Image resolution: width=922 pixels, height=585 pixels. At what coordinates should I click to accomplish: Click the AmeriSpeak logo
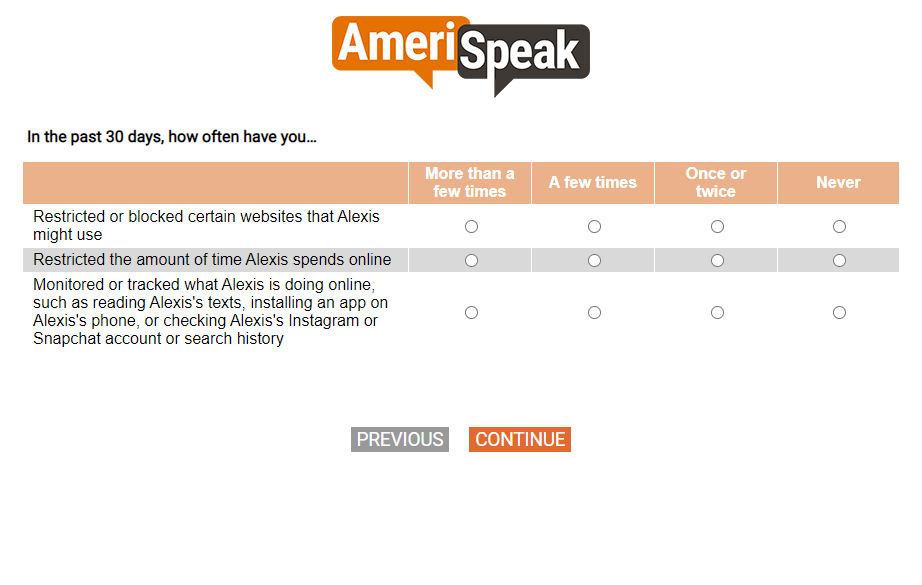461,53
